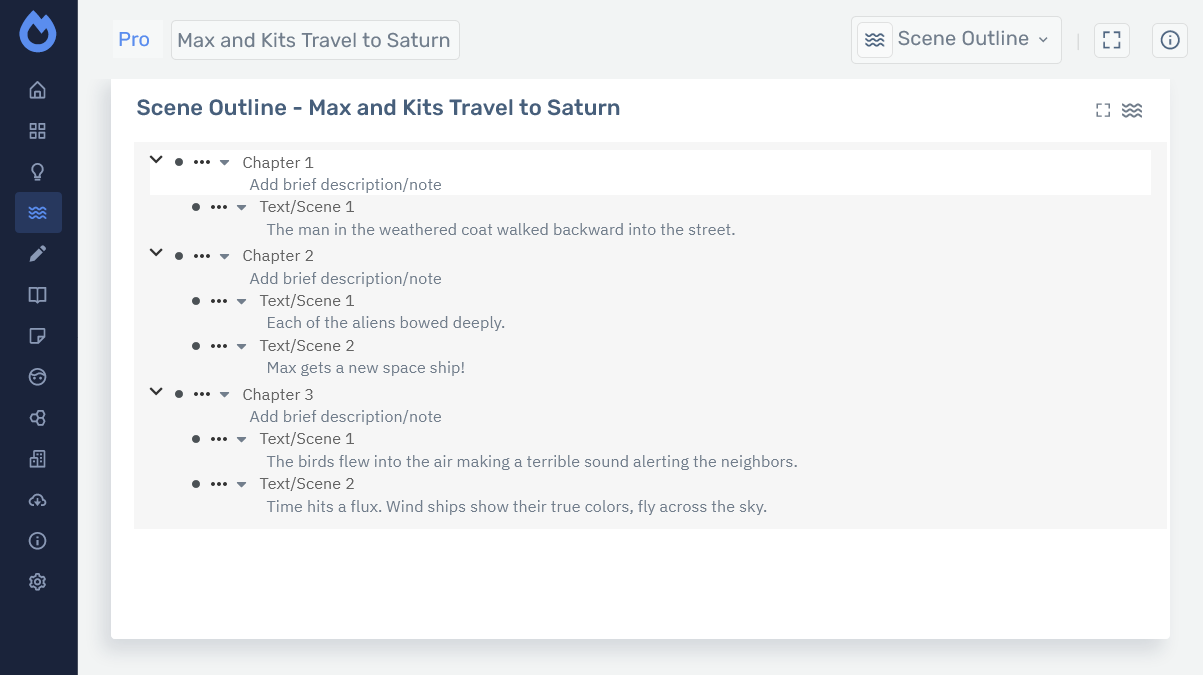Select the pencil writing icon
1203x675 pixels.
(x=38, y=254)
